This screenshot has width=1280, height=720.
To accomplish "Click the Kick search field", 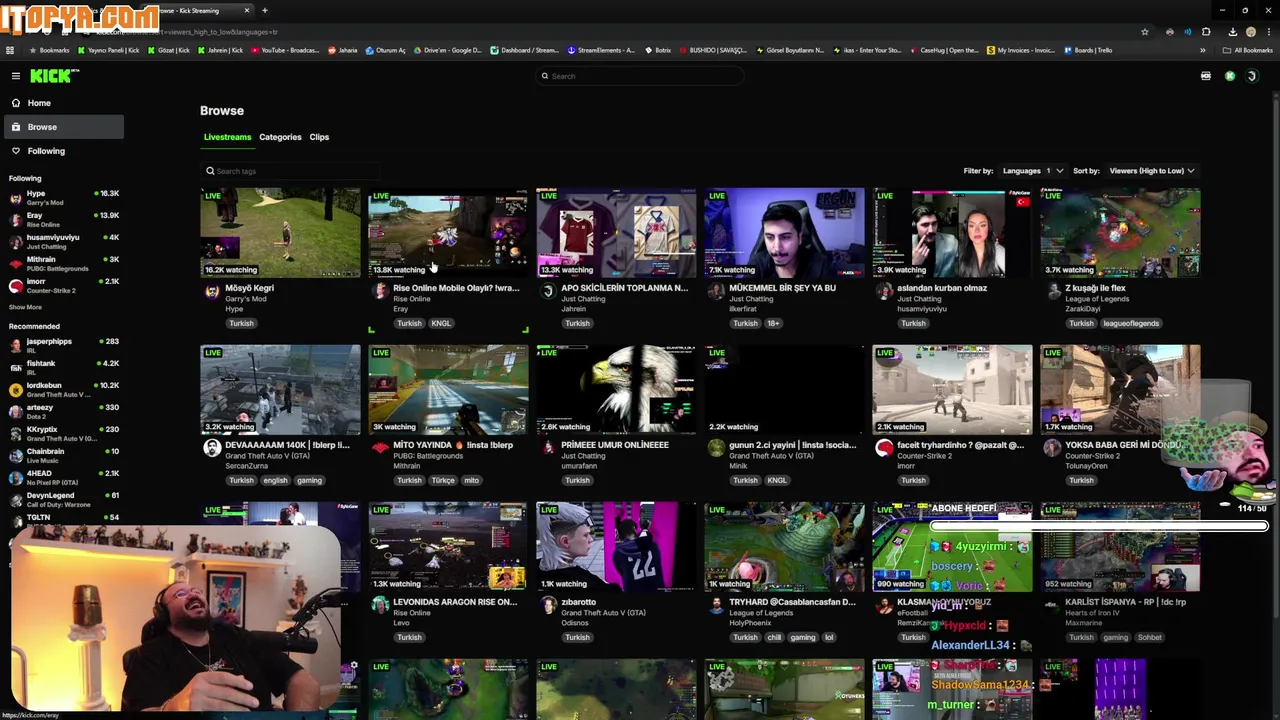I will 640,76.
